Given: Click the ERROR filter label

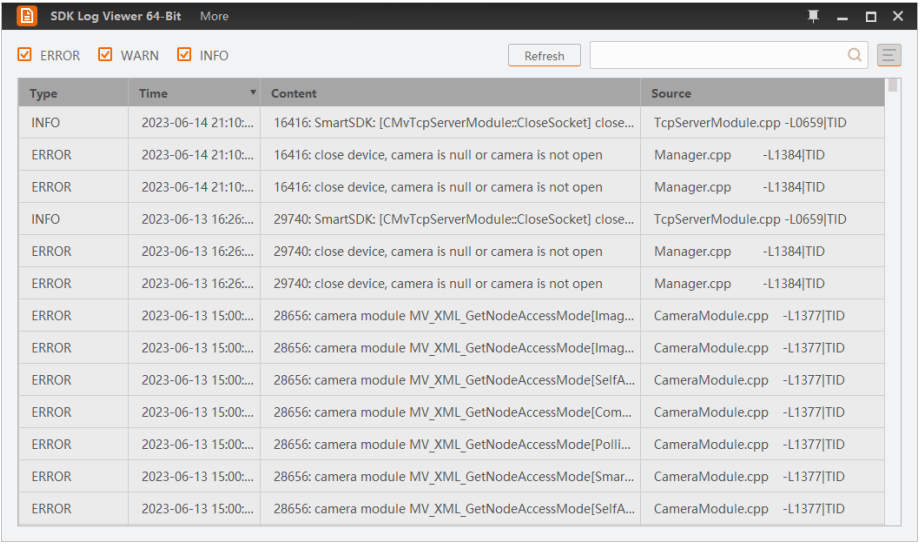Looking at the screenshot, I should (x=60, y=56).
